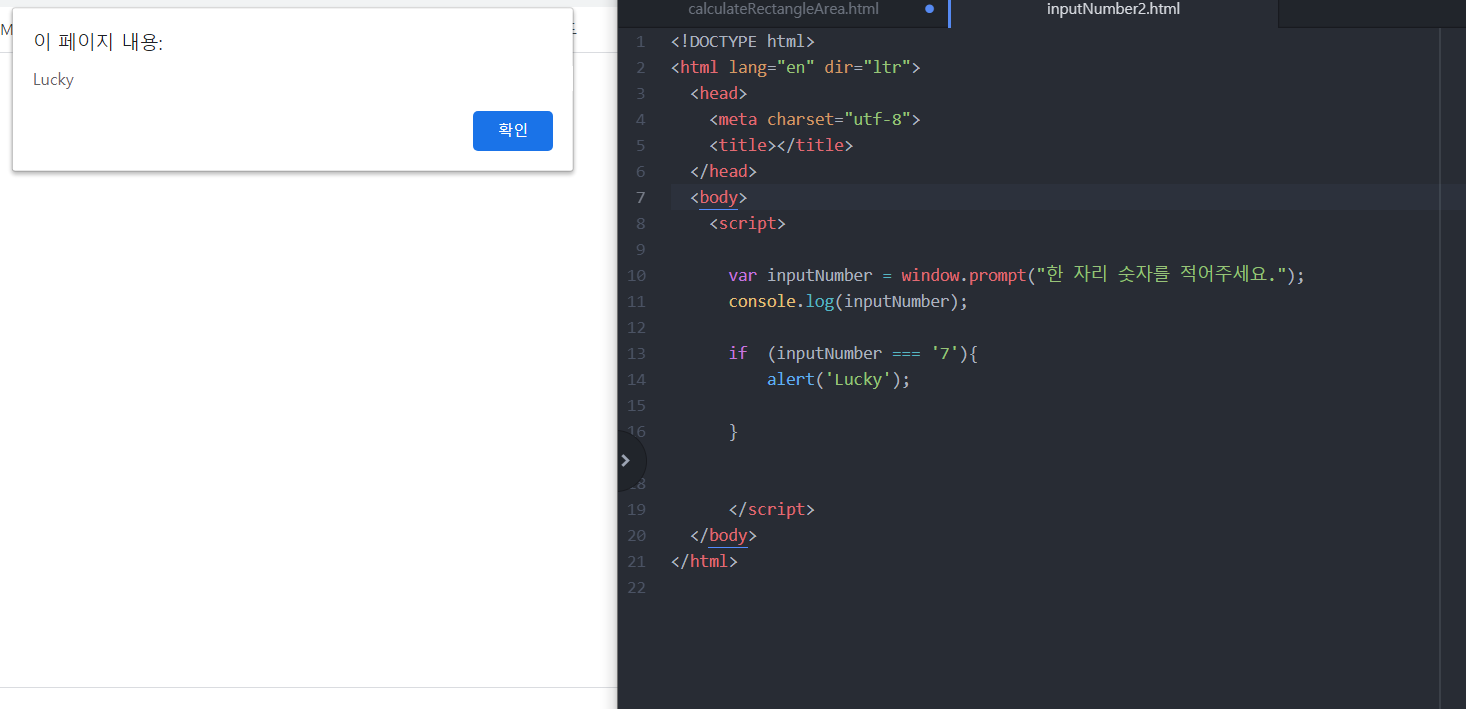Screen dimensions: 1466x709
Task: Click line number 22 in the gutter
Action: pos(637,587)
